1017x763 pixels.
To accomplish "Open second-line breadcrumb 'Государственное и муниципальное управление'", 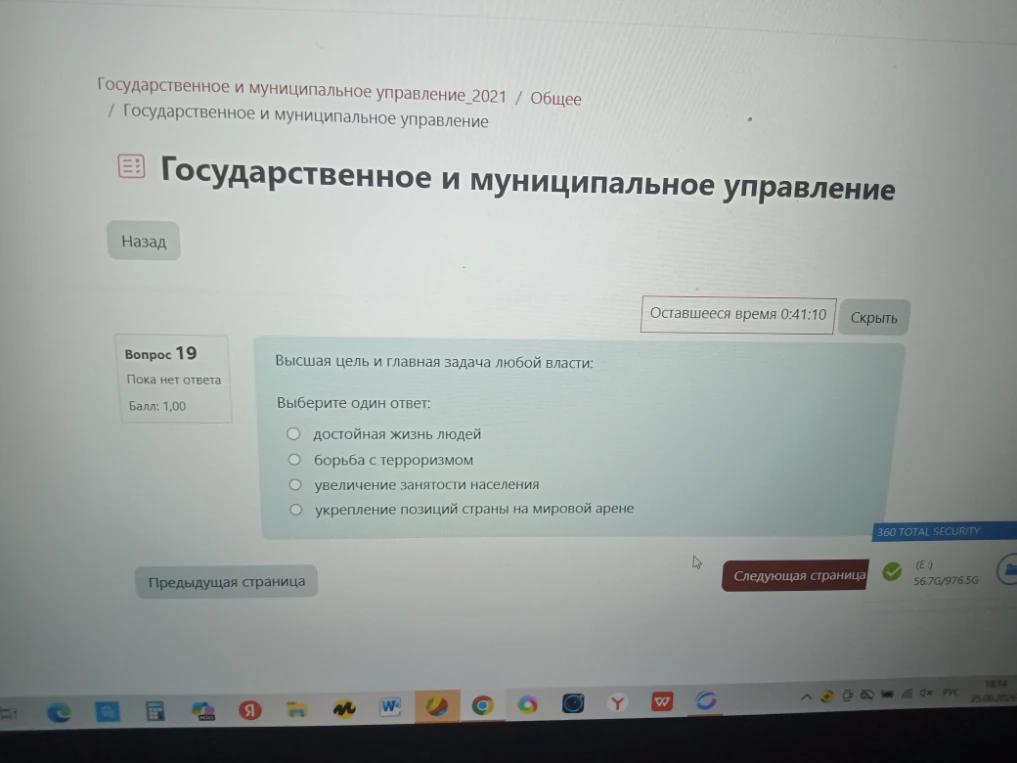I will (x=305, y=116).
